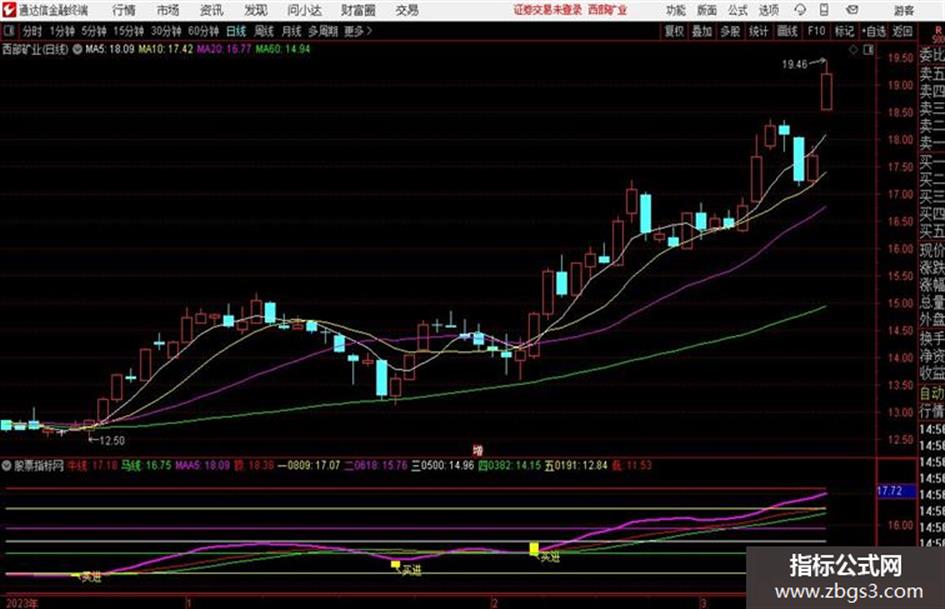Click the 12.50 low price label

point(111,441)
